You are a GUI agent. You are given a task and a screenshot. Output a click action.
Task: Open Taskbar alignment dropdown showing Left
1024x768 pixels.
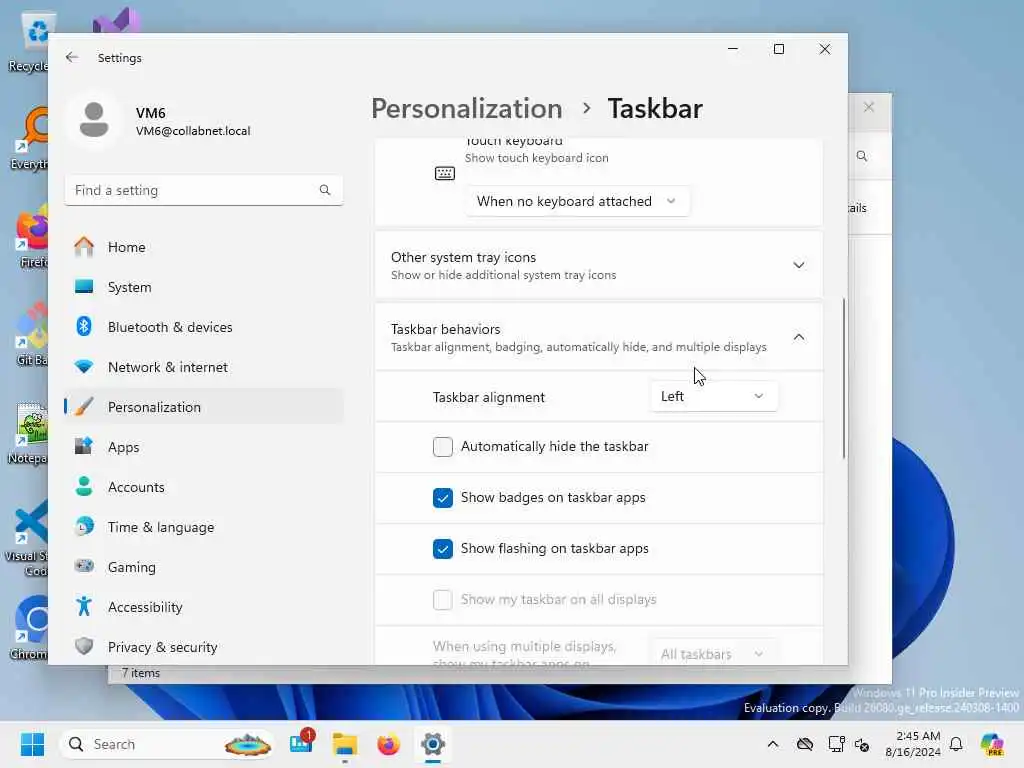tap(714, 396)
